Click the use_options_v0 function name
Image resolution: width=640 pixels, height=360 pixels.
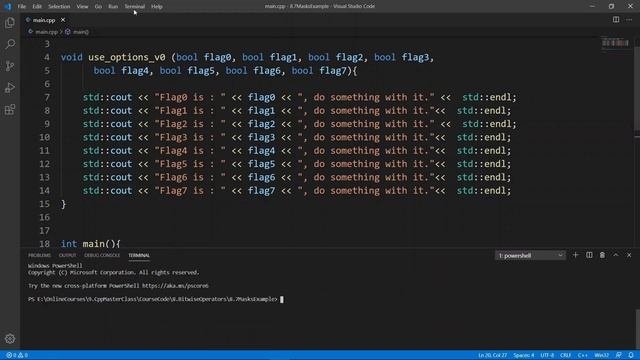[127, 57]
